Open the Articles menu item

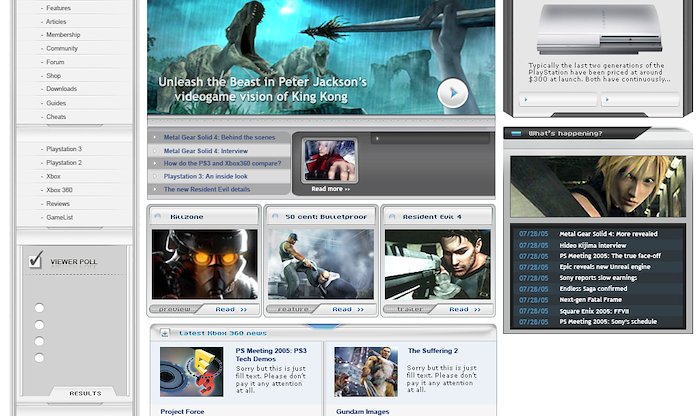[56, 21]
